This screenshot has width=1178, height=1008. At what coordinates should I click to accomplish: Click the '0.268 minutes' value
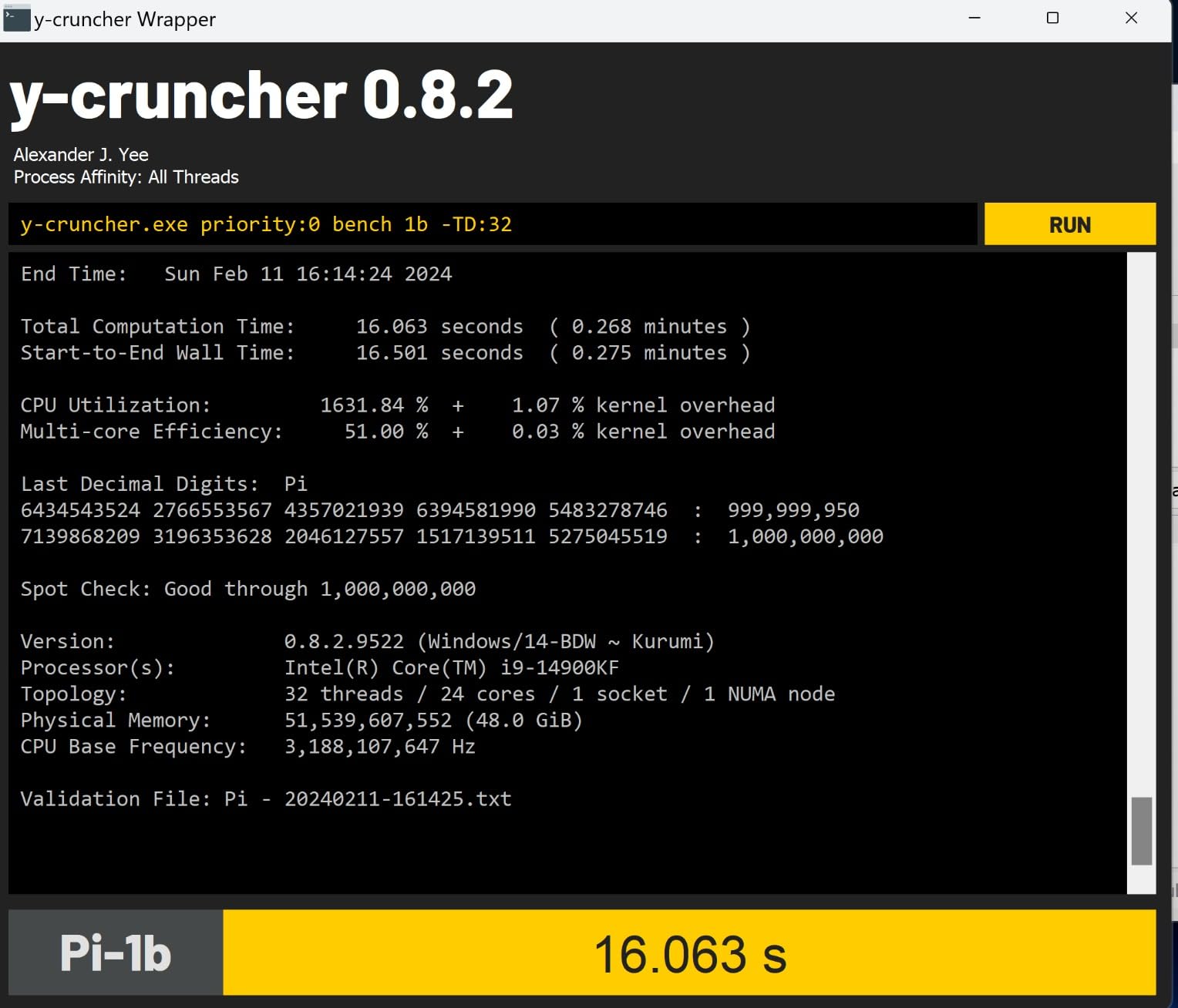[x=649, y=327]
